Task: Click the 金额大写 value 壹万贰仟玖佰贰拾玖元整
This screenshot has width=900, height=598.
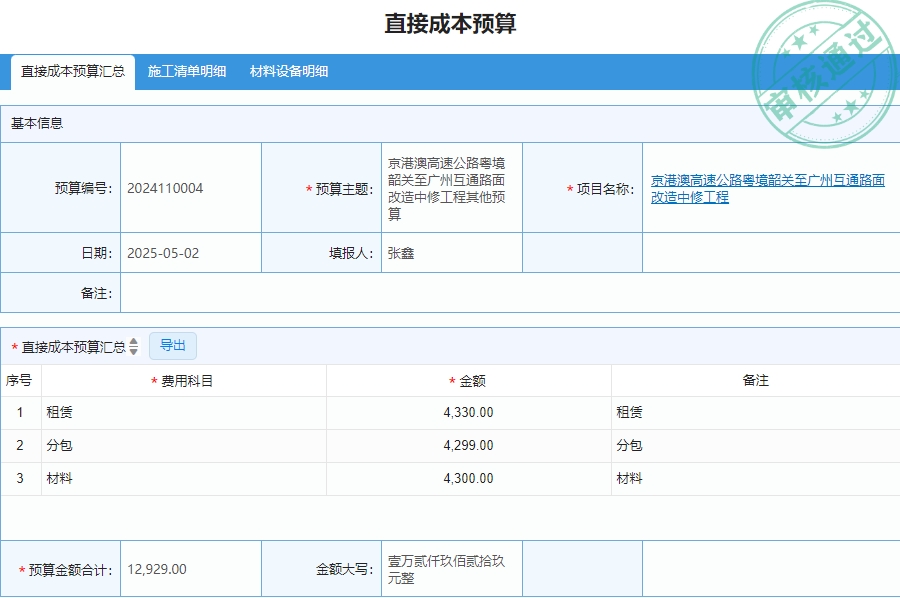Action: click(446, 569)
